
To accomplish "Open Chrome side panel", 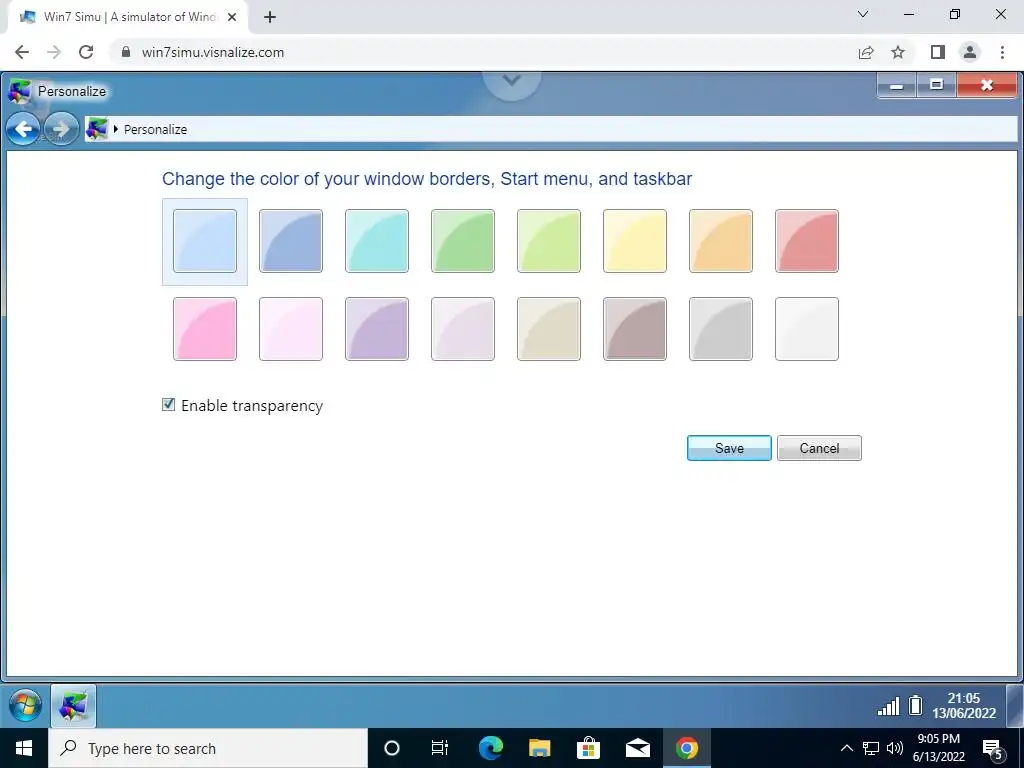I will pos(938,52).
